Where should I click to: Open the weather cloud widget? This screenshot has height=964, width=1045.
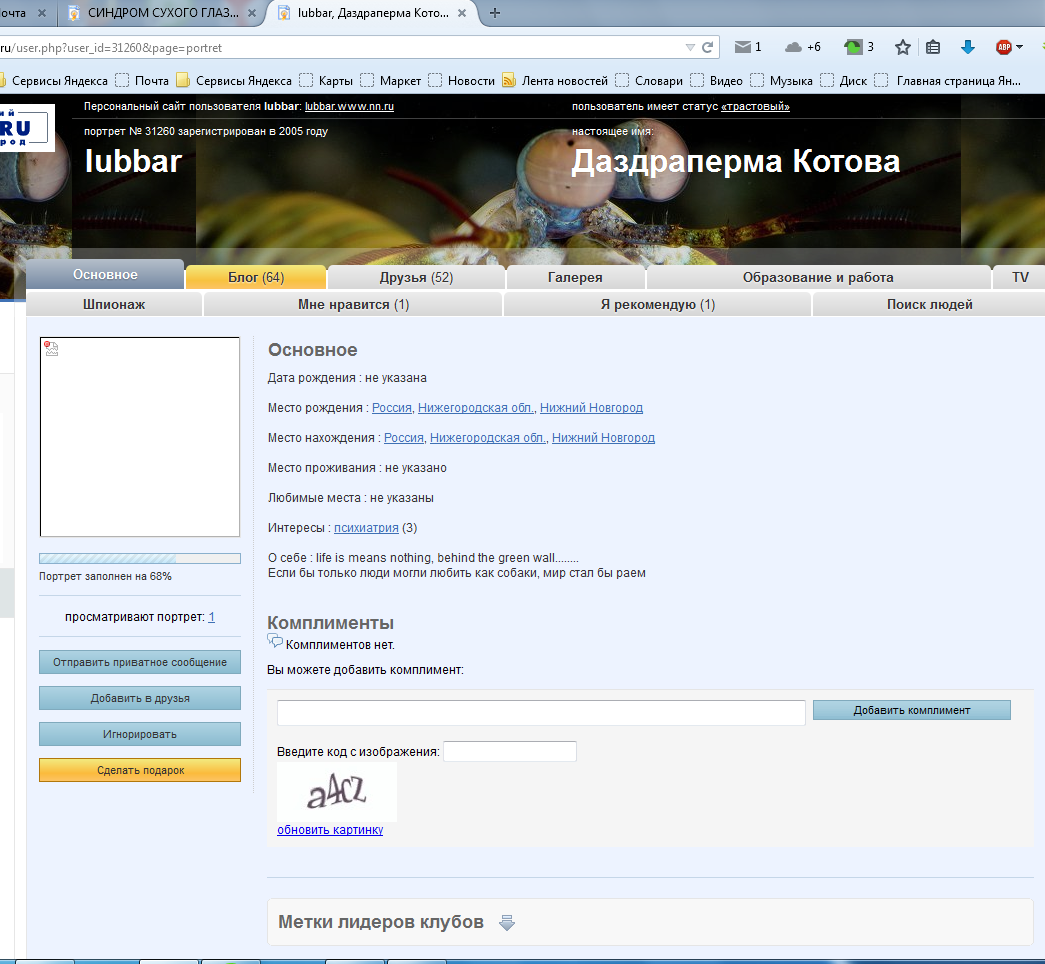tap(793, 47)
